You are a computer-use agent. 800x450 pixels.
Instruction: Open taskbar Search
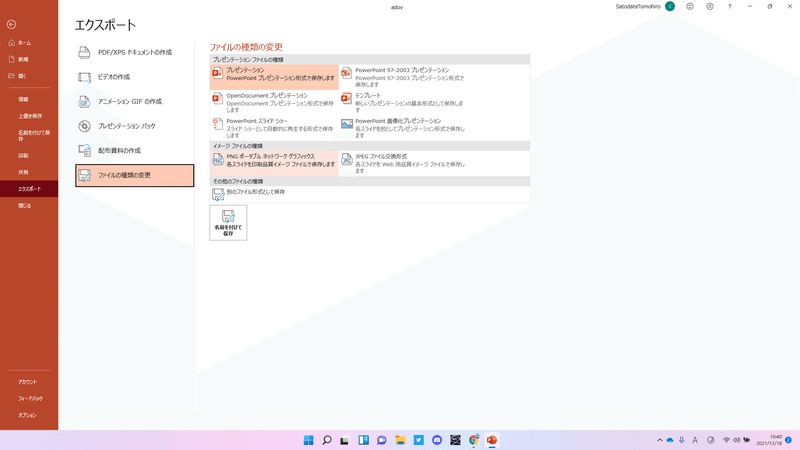pos(327,440)
